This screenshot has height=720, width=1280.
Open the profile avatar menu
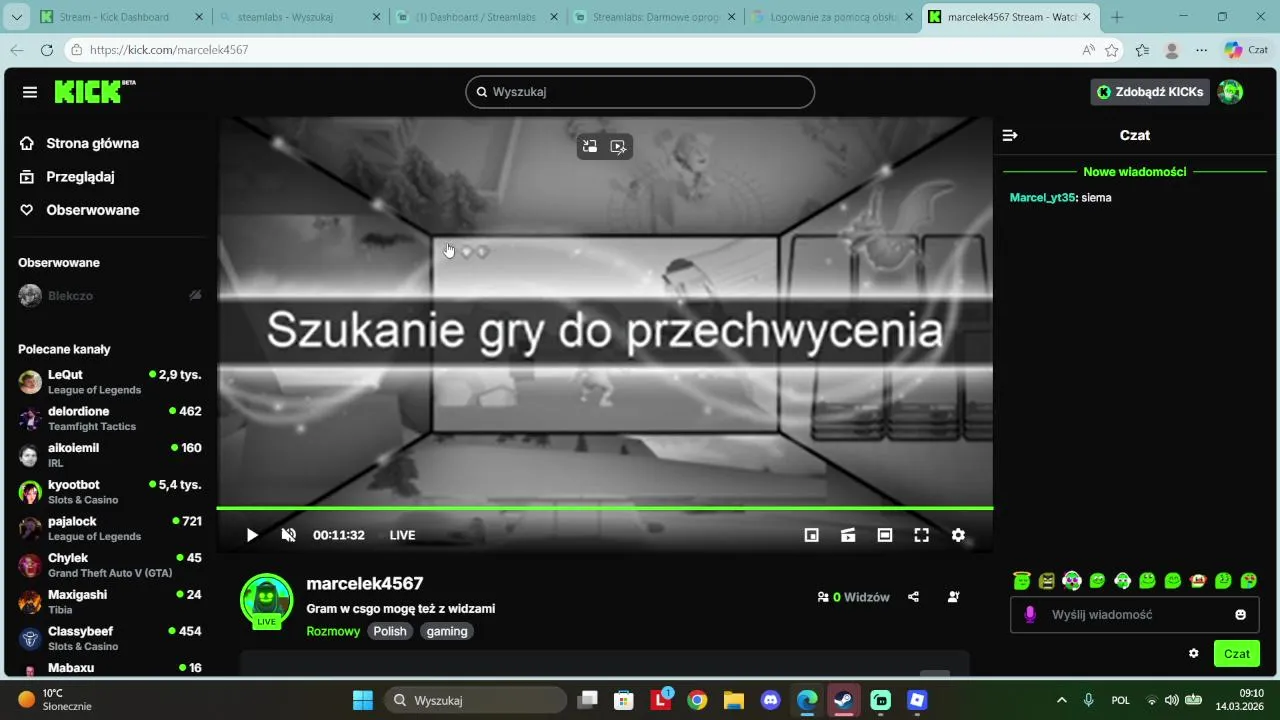click(x=1231, y=92)
